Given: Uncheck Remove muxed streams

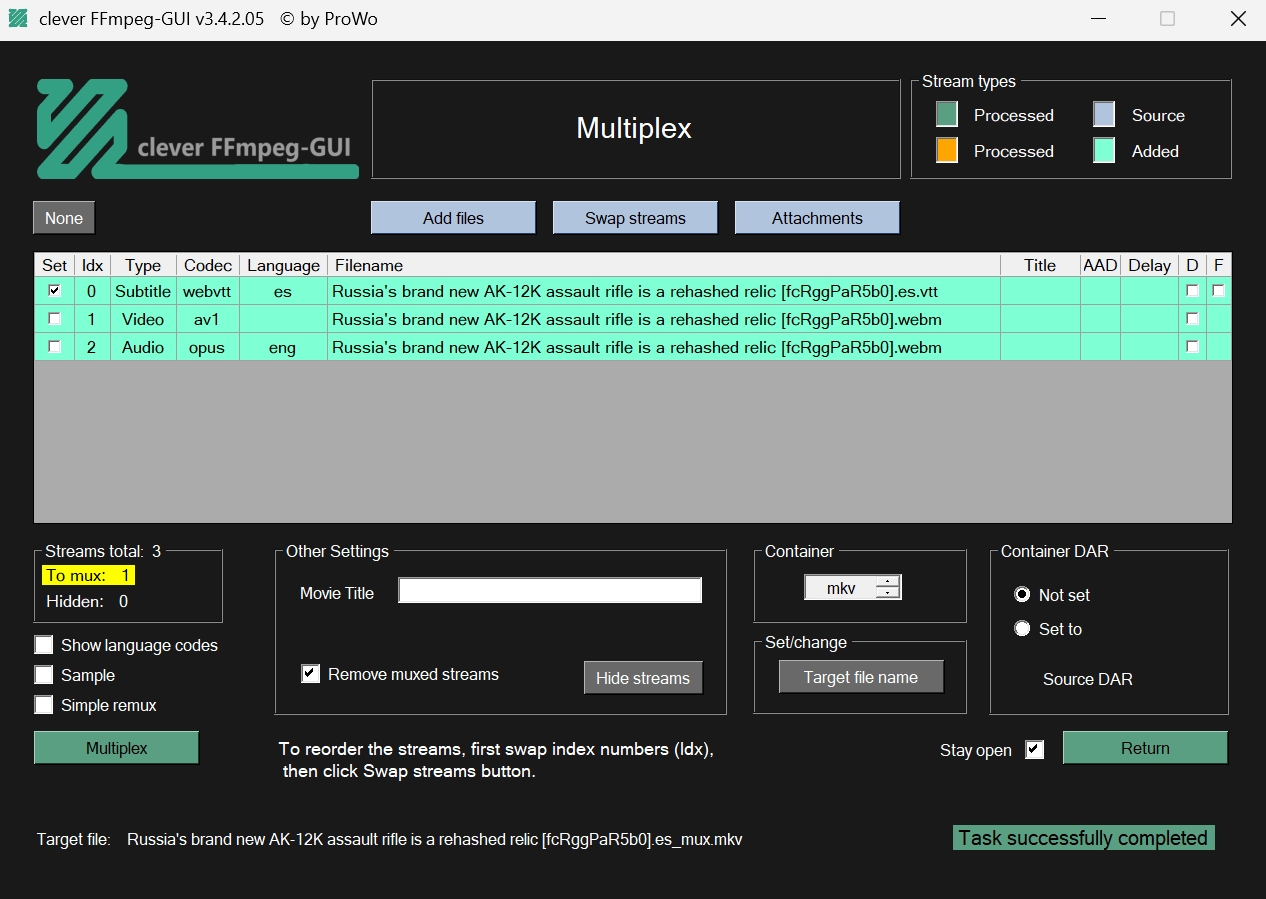Looking at the screenshot, I should (x=310, y=674).
